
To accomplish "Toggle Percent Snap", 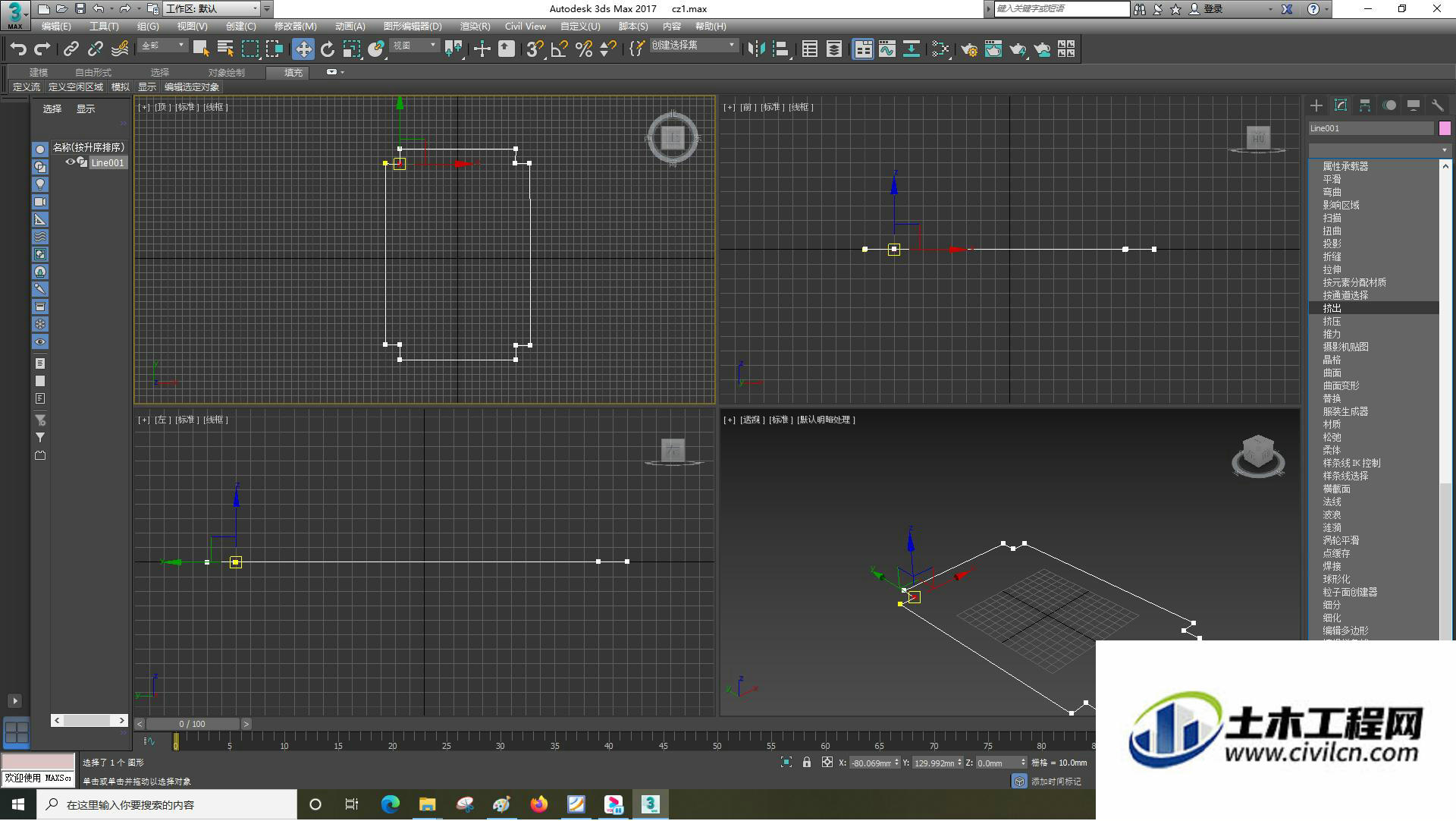I will coord(584,49).
